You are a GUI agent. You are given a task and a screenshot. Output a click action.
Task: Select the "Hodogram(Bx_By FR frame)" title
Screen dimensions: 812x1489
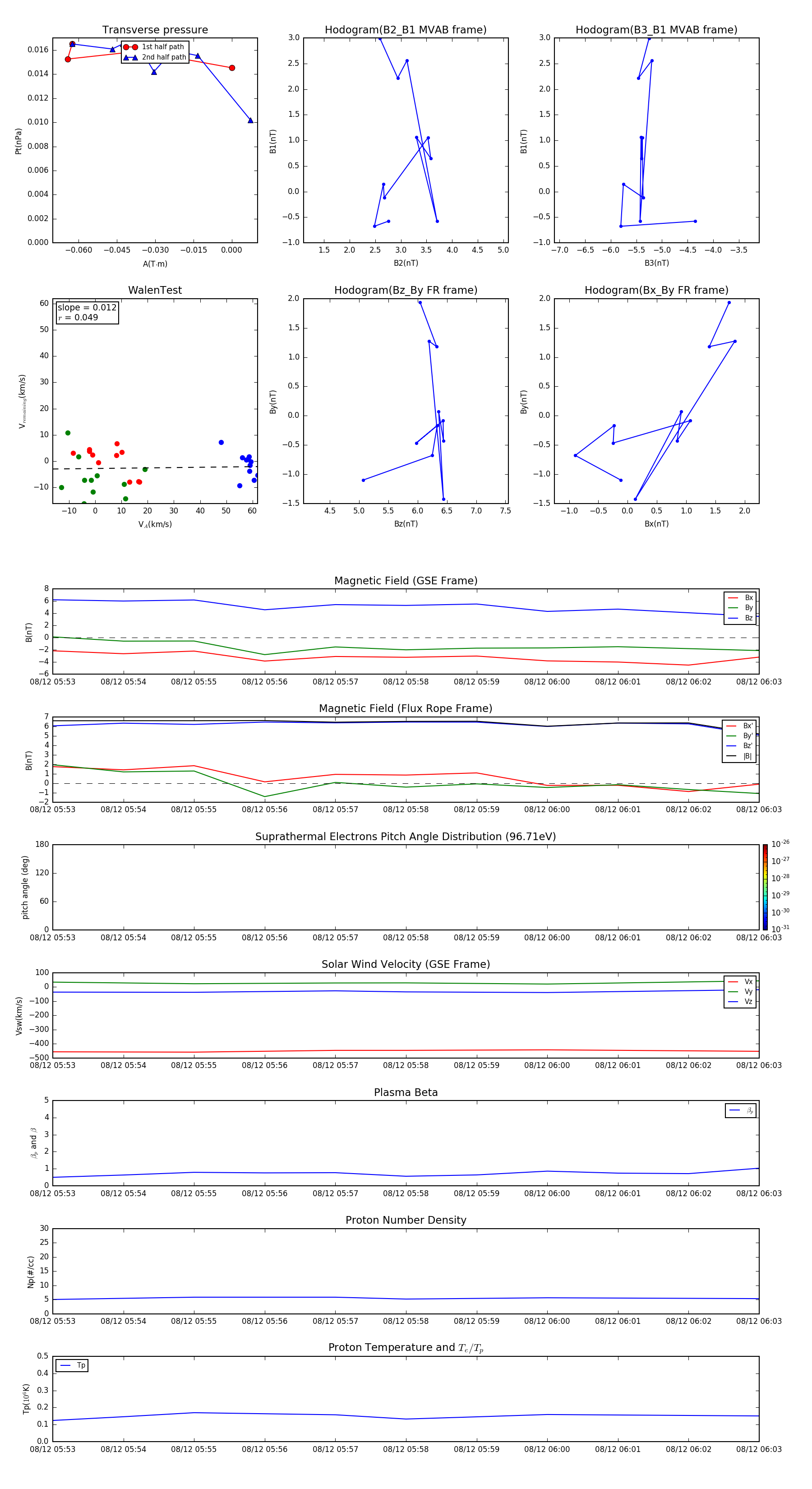[656, 290]
